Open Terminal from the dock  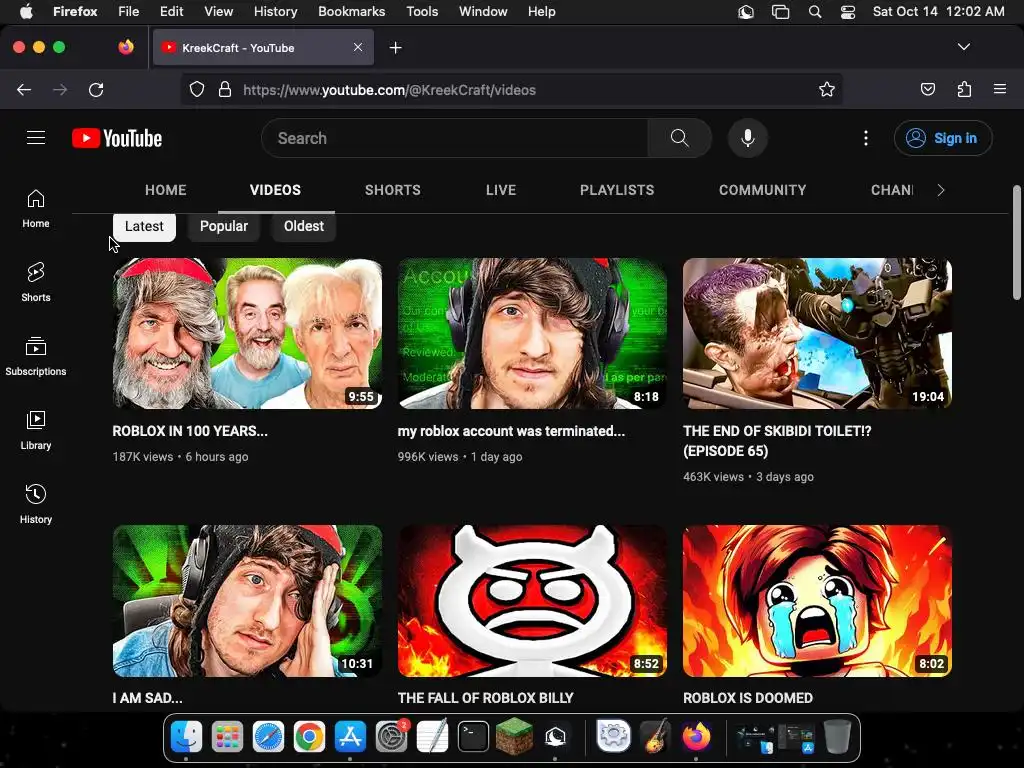pos(473,737)
